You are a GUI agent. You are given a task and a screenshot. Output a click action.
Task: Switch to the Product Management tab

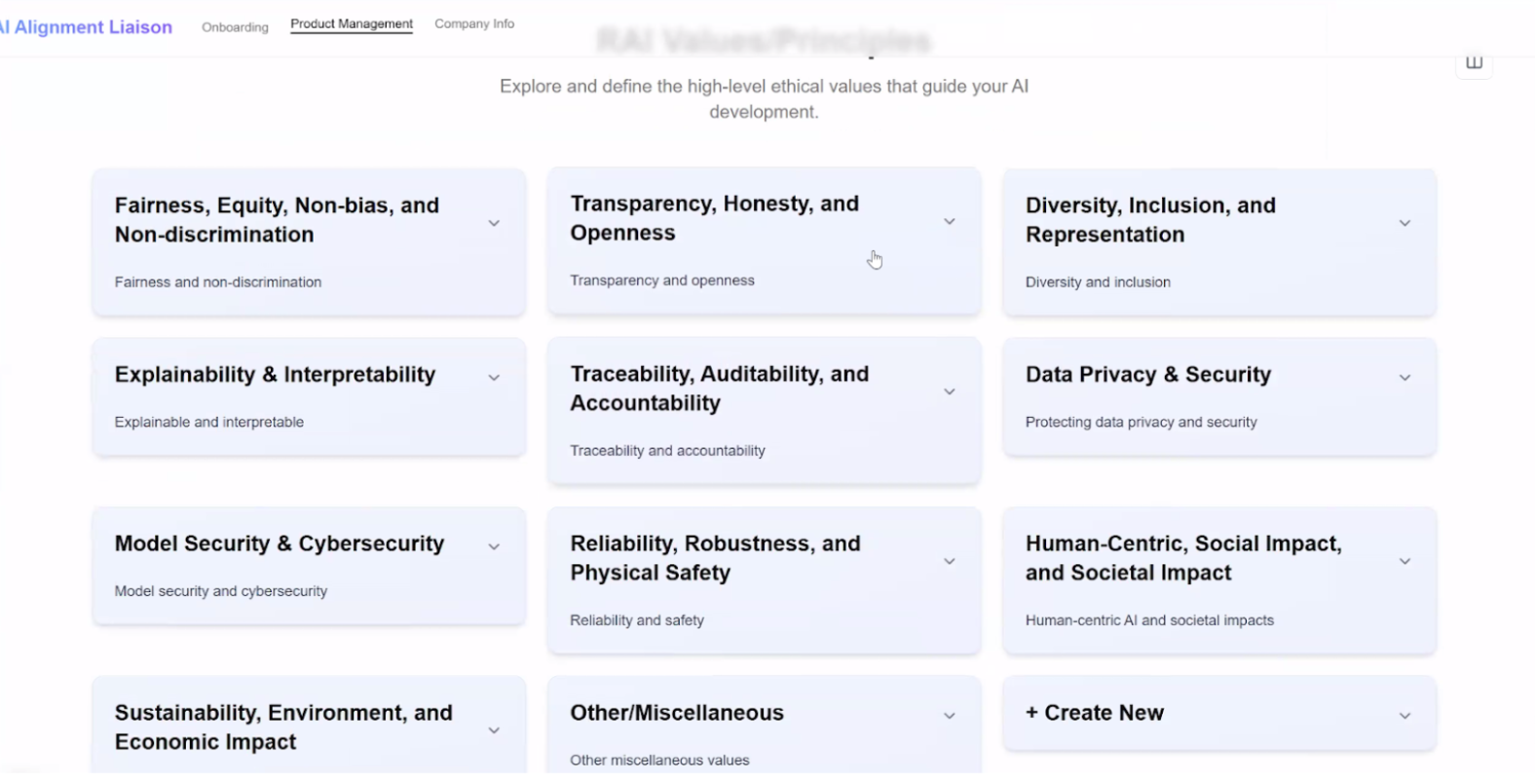(x=352, y=23)
